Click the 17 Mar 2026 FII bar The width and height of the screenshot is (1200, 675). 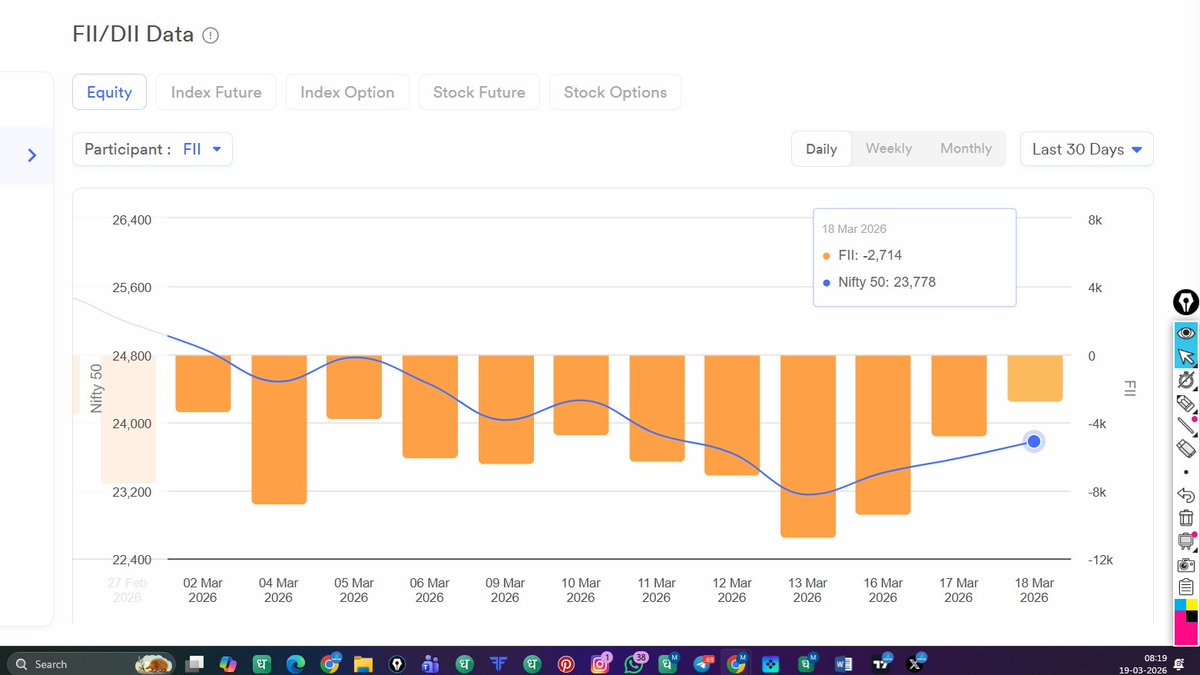pyautogui.click(x=959, y=396)
